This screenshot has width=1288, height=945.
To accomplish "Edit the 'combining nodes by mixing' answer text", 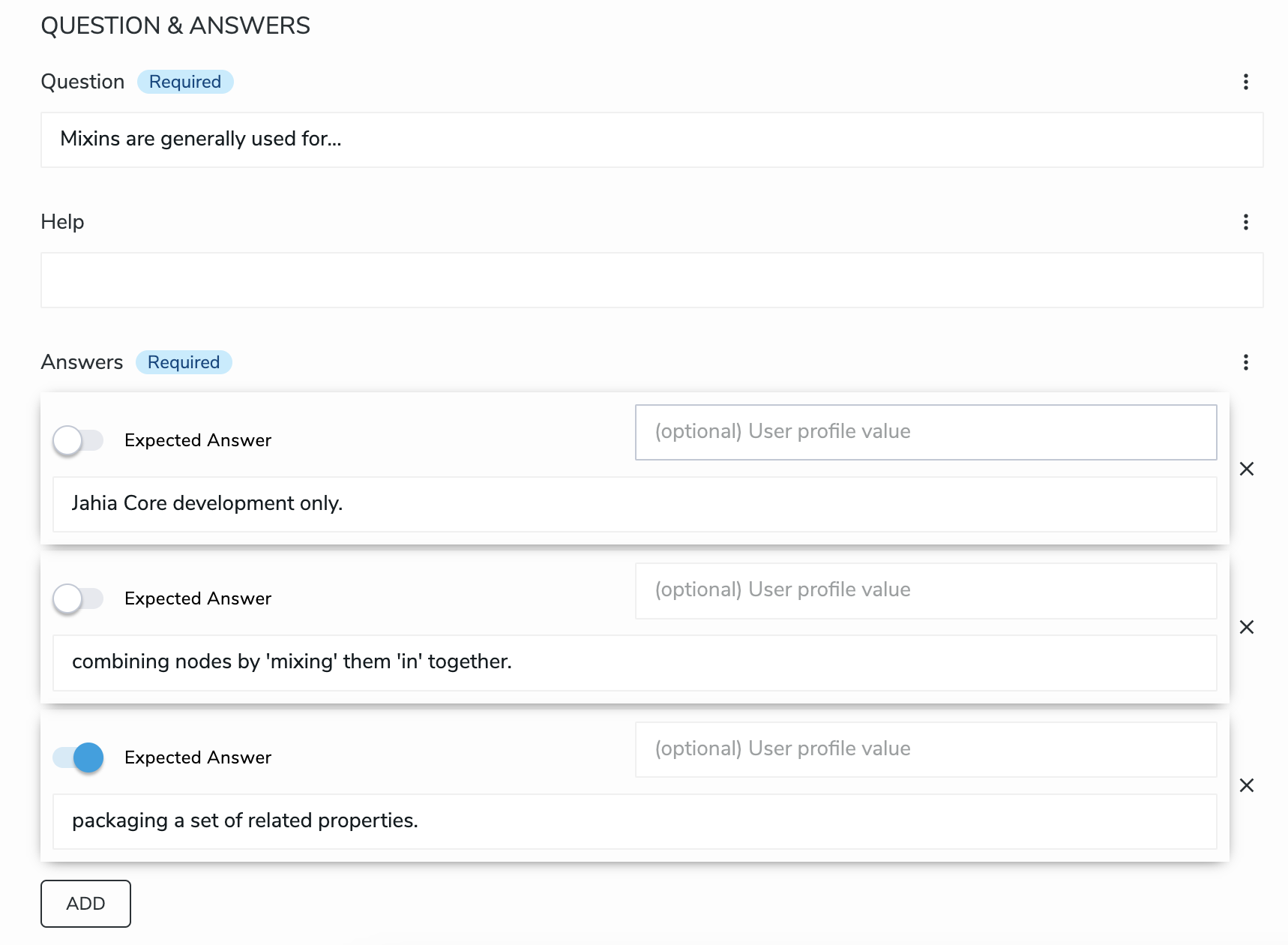I will tap(634, 662).
